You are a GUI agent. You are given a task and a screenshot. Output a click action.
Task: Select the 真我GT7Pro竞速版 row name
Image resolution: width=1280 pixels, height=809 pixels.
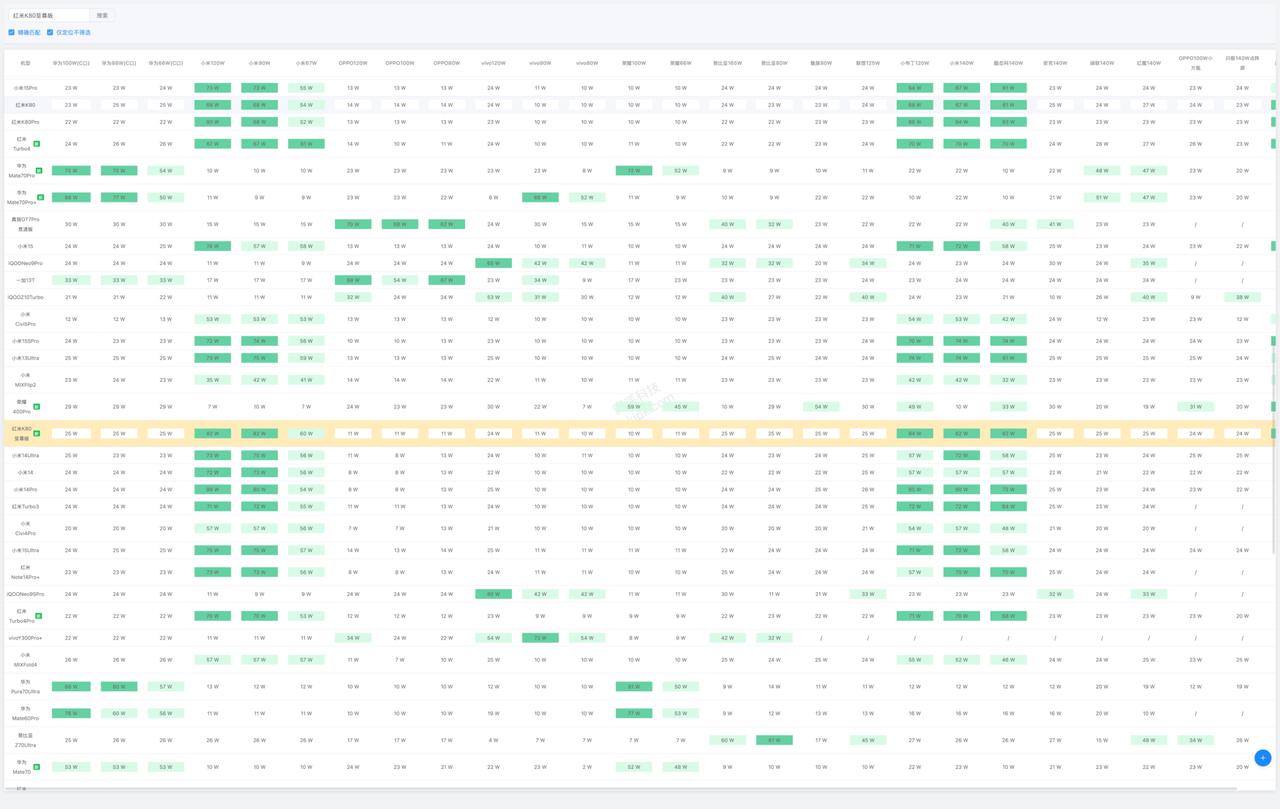(x=25, y=224)
